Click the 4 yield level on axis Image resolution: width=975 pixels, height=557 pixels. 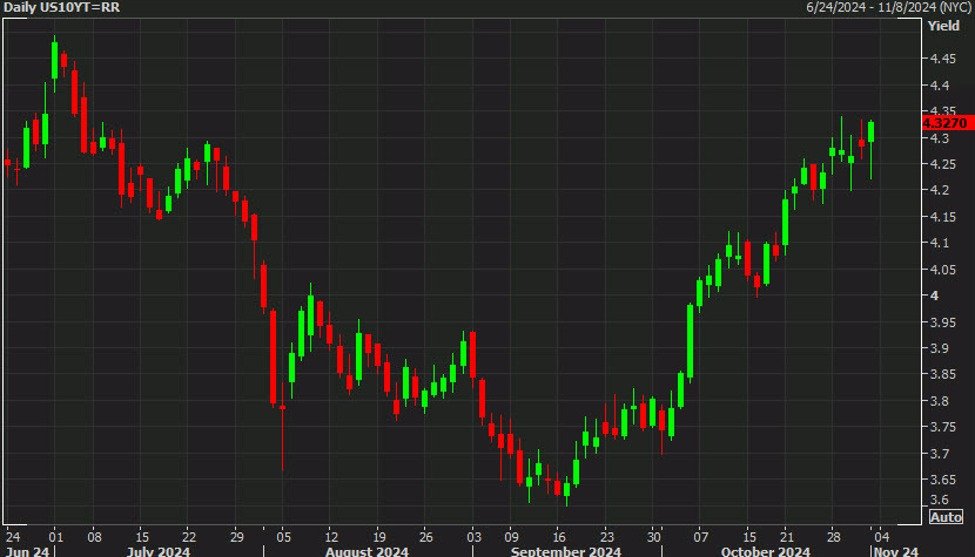pos(933,296)
